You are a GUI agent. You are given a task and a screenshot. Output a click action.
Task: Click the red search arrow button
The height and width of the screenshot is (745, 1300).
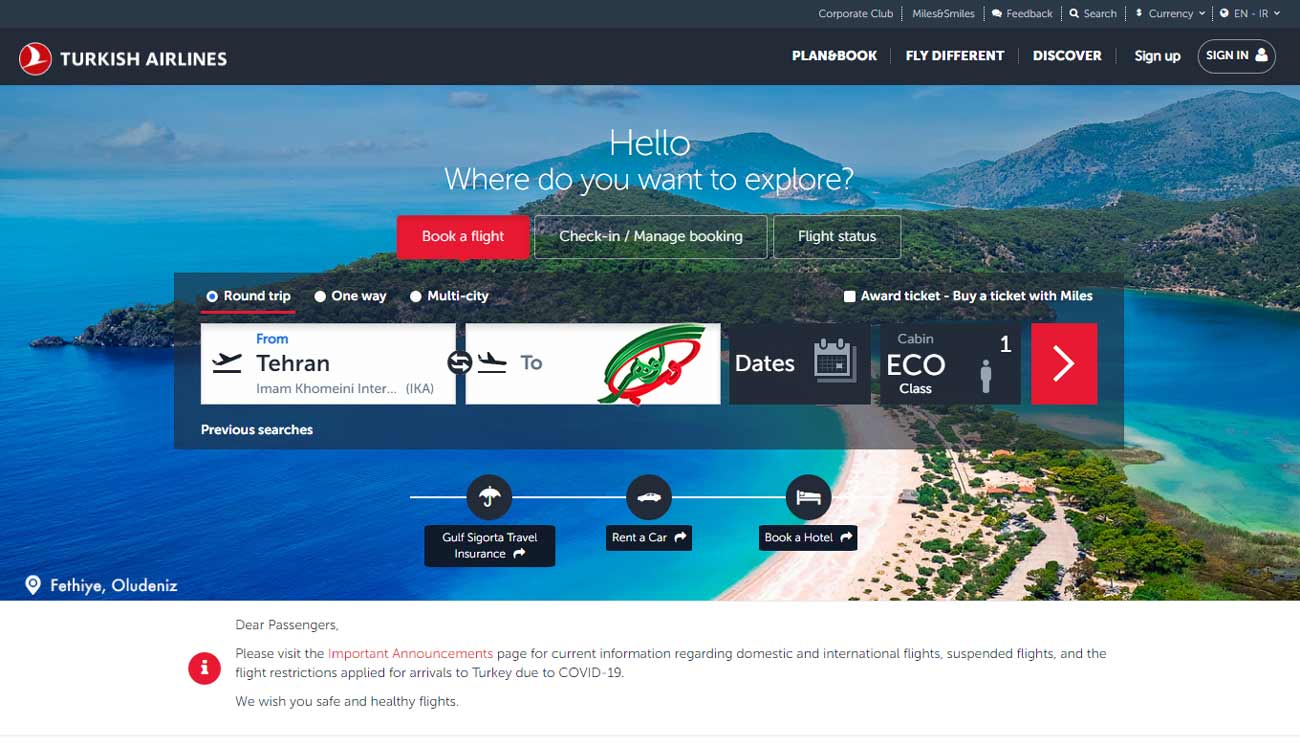(x=1064, y=364)
